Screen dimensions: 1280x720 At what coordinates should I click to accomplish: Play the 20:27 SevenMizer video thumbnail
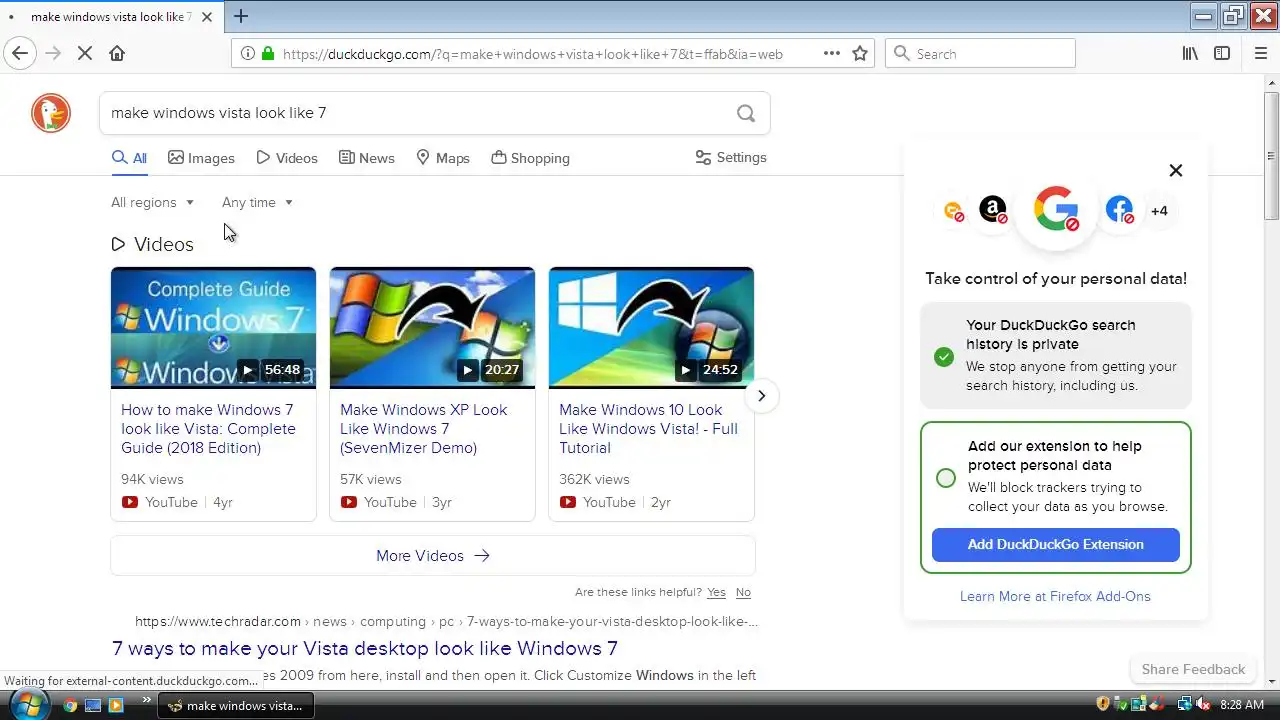[x=432, y=328]
